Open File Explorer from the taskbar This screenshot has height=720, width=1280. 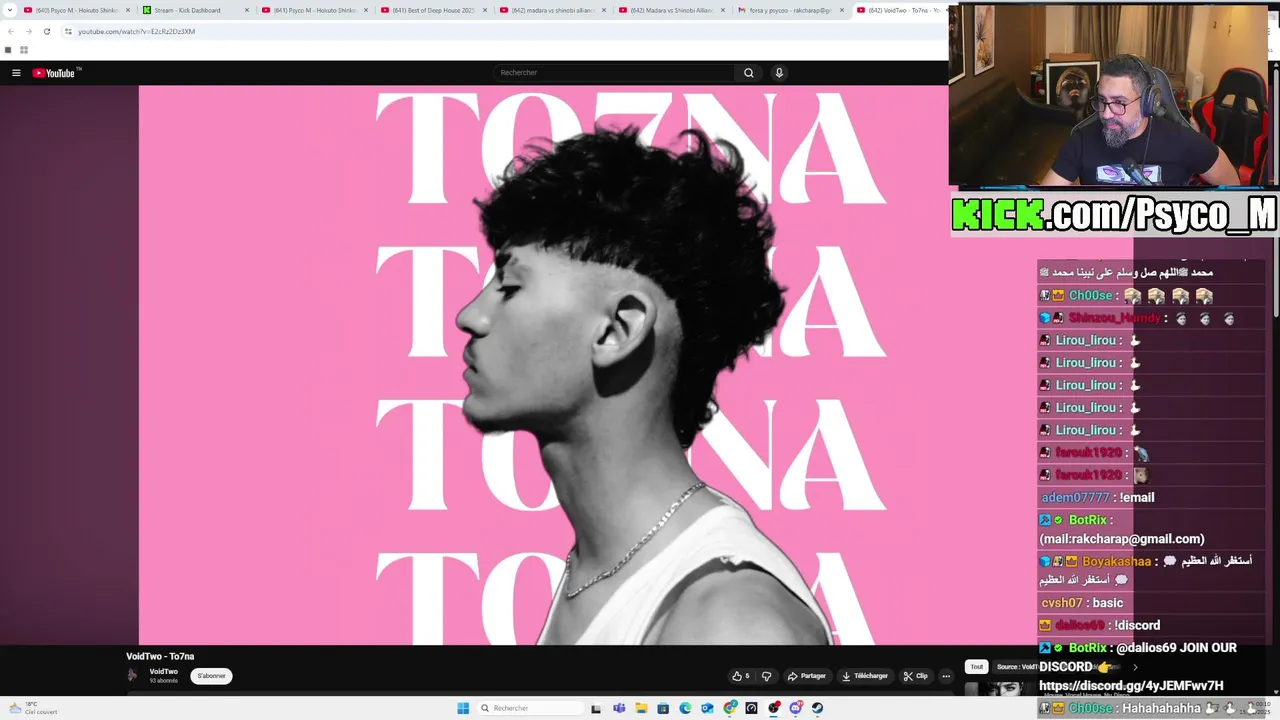[x=641, y=708]
